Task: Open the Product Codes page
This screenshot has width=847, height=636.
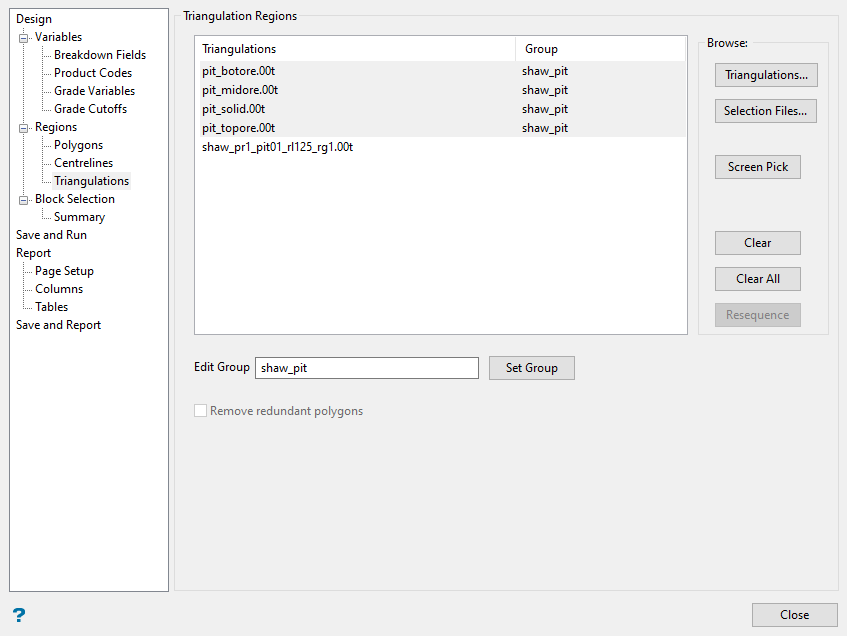Action: coord(93,72)
